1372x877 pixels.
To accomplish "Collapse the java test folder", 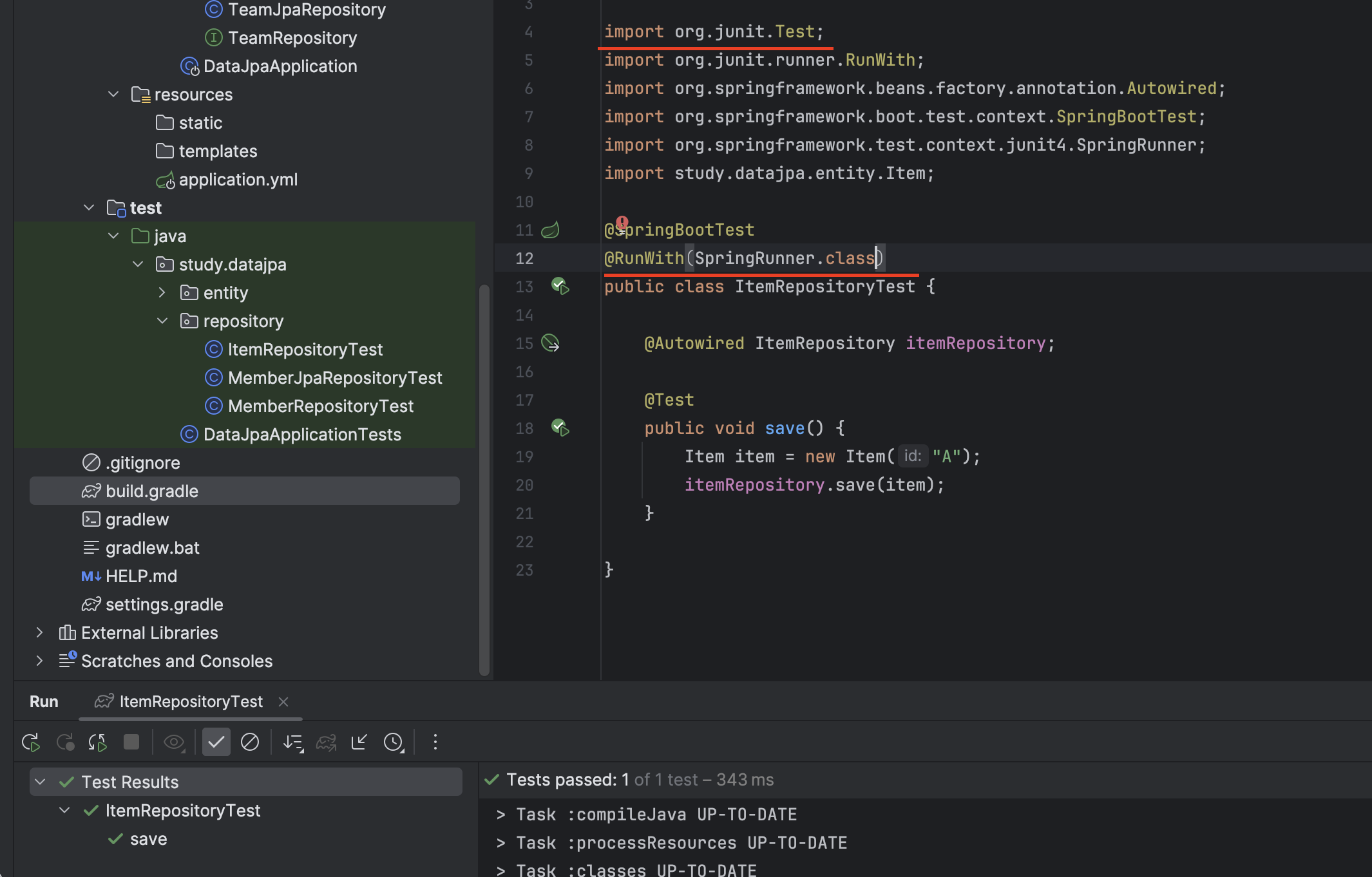I will (x=113, y=236).
